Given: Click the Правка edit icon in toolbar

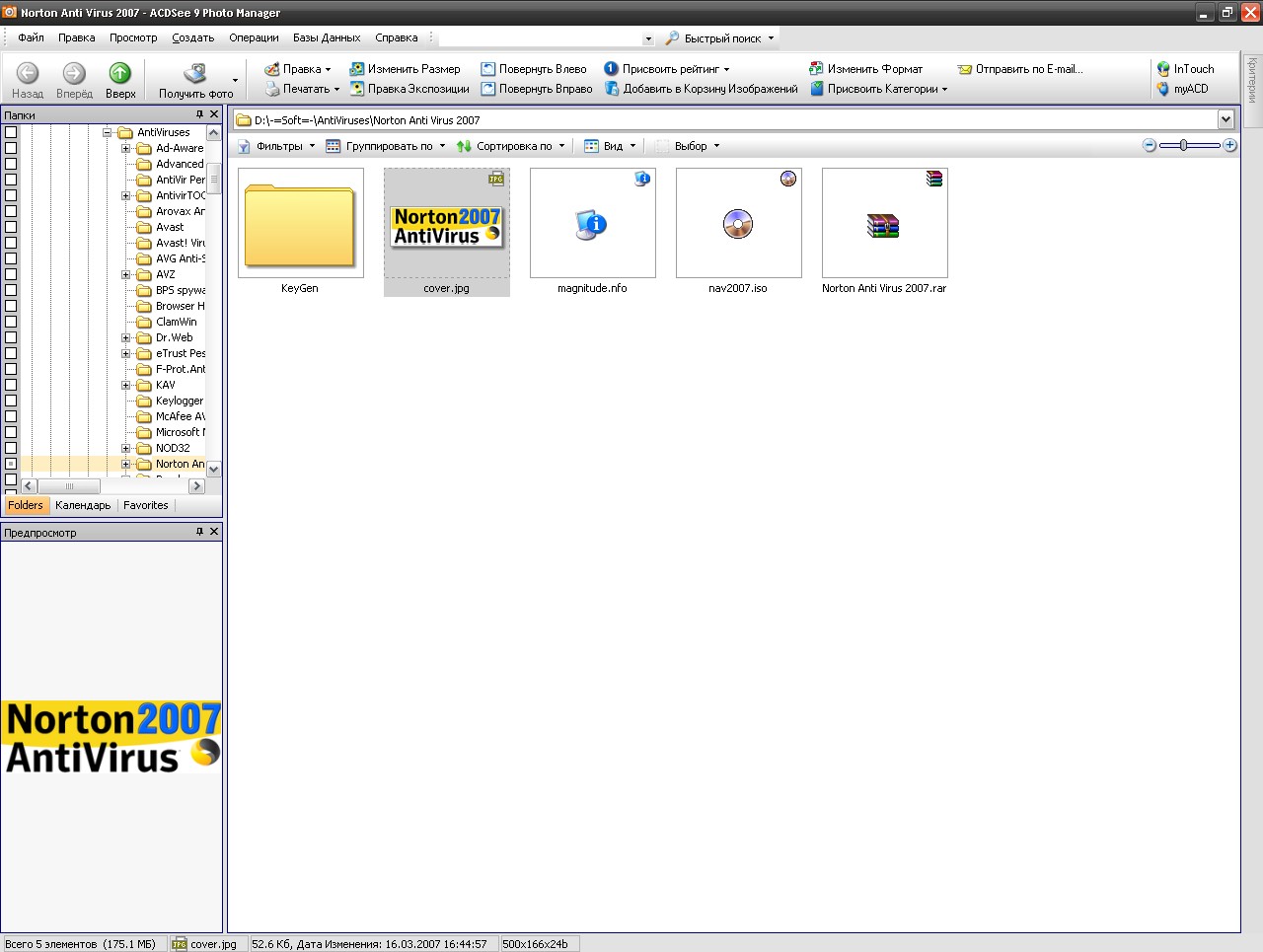Looking at the screenshot, I should click(x=272, y=69).
